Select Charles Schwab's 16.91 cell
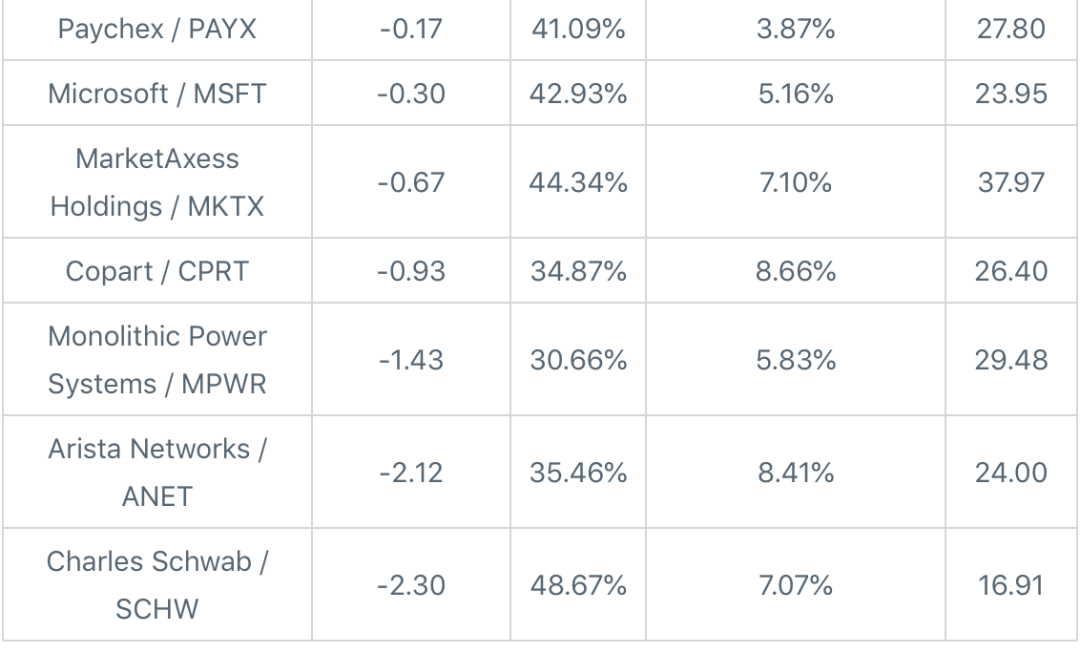This screenshot has width=1080, height=653. 1012,583
